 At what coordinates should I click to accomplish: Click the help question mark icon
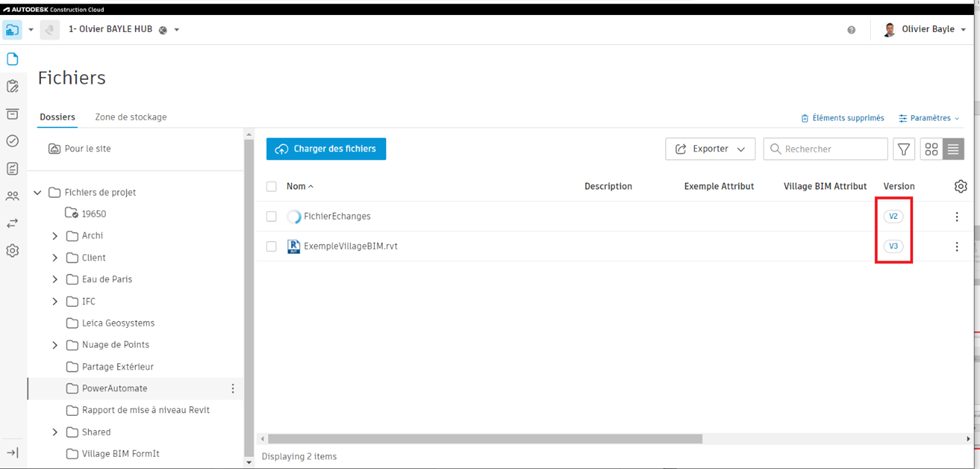coord(851,30)
